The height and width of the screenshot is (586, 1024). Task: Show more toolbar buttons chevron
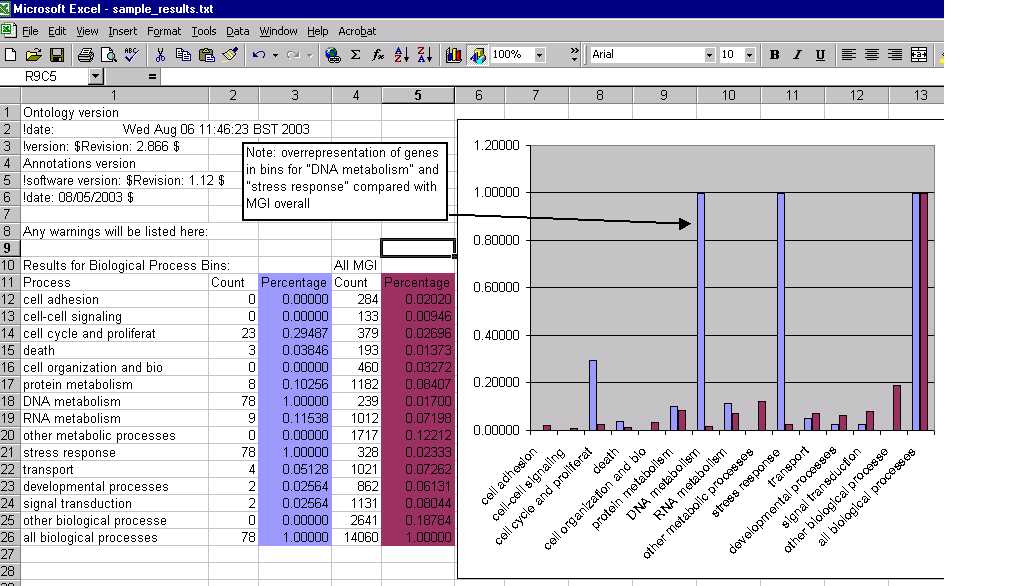(x=574, y=55)
